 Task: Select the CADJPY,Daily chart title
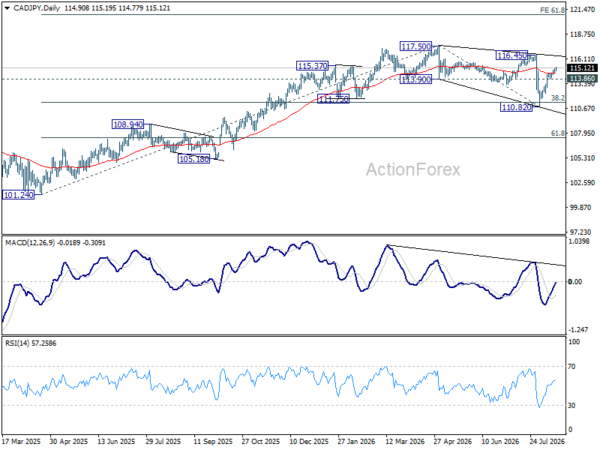coord(36,8)
